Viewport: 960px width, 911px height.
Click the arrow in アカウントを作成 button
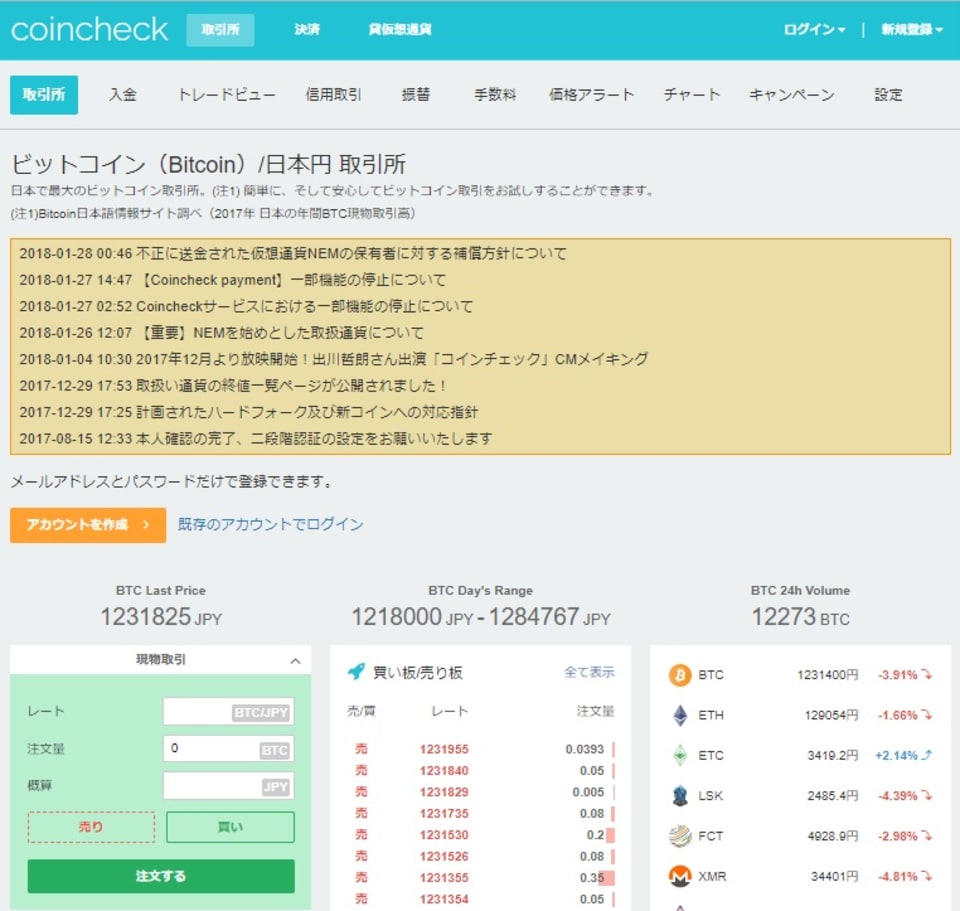coord(146,525)
